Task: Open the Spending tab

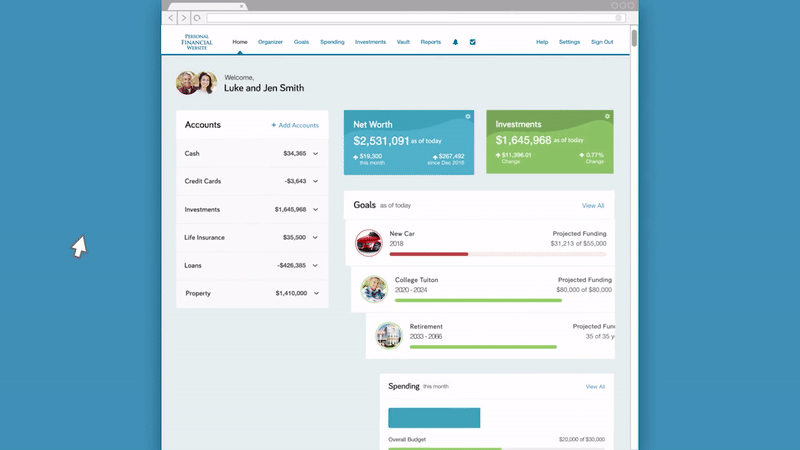Action: click(x=332, y=42)
